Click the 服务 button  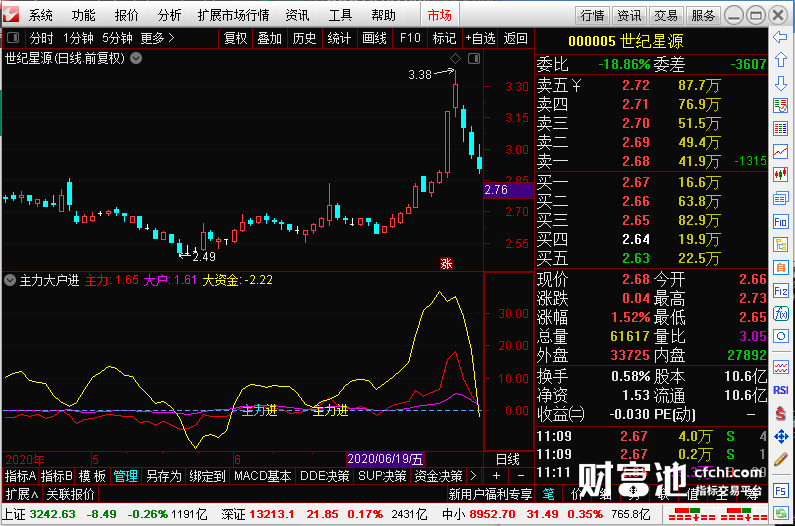pos(703,16)
